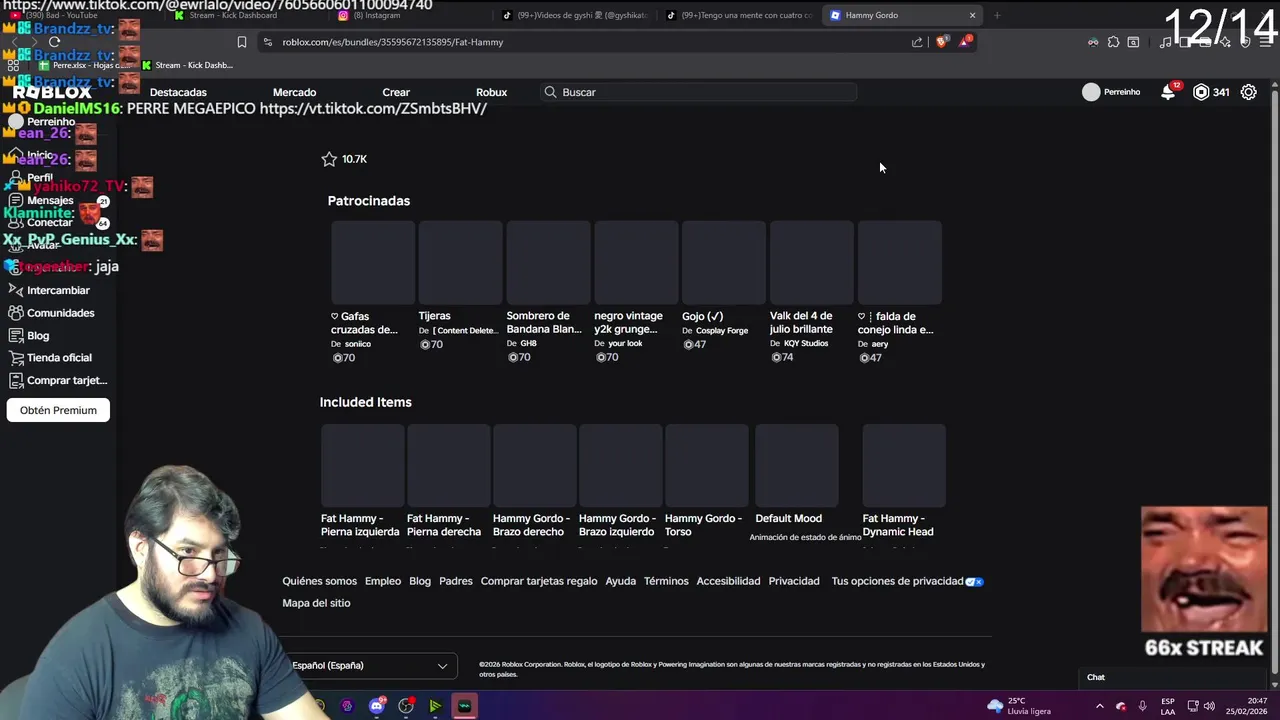
Task: Click the Accesibilidad footer link
Action: pos(728,581)
